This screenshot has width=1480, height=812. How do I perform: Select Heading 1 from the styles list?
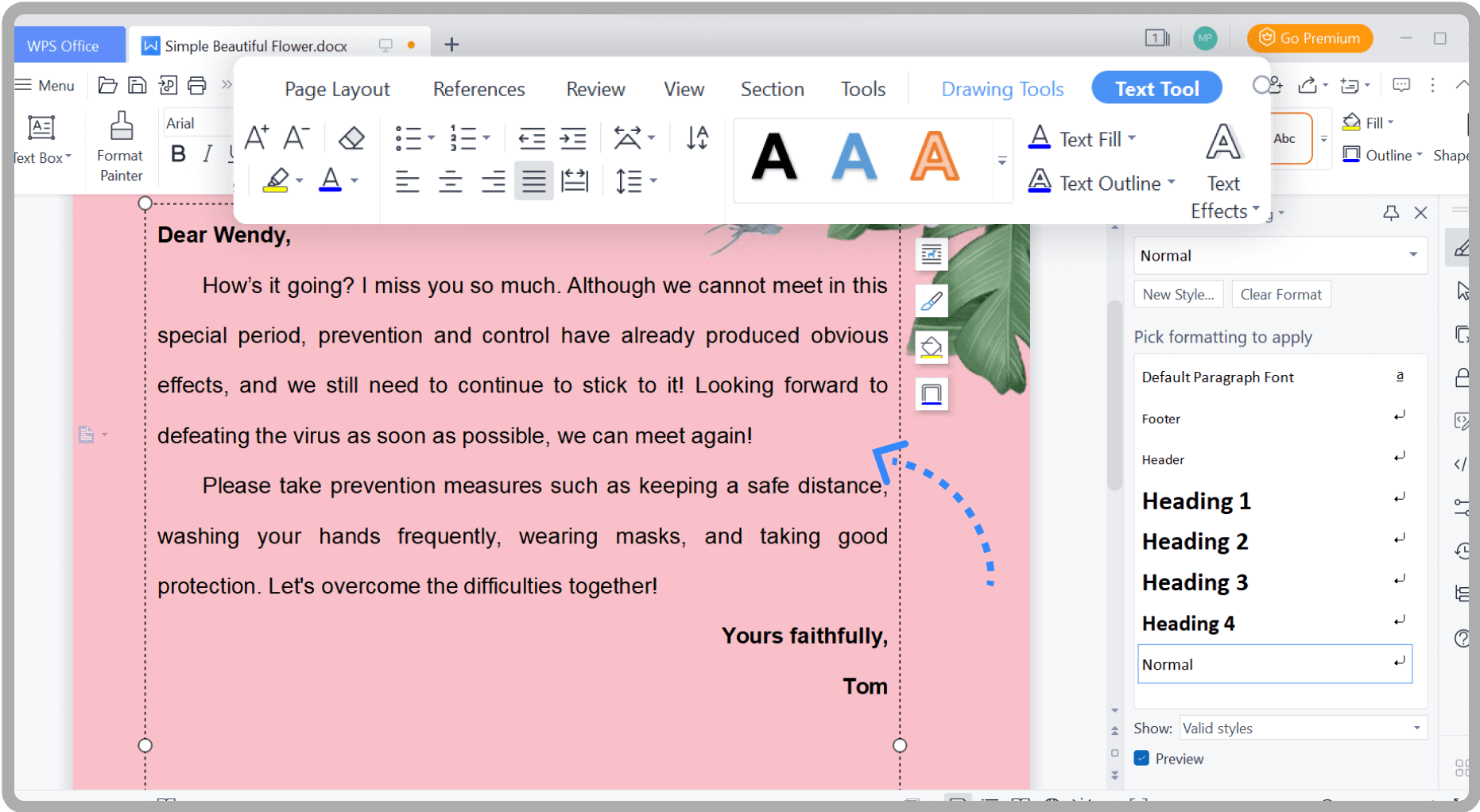[1196, 501]
